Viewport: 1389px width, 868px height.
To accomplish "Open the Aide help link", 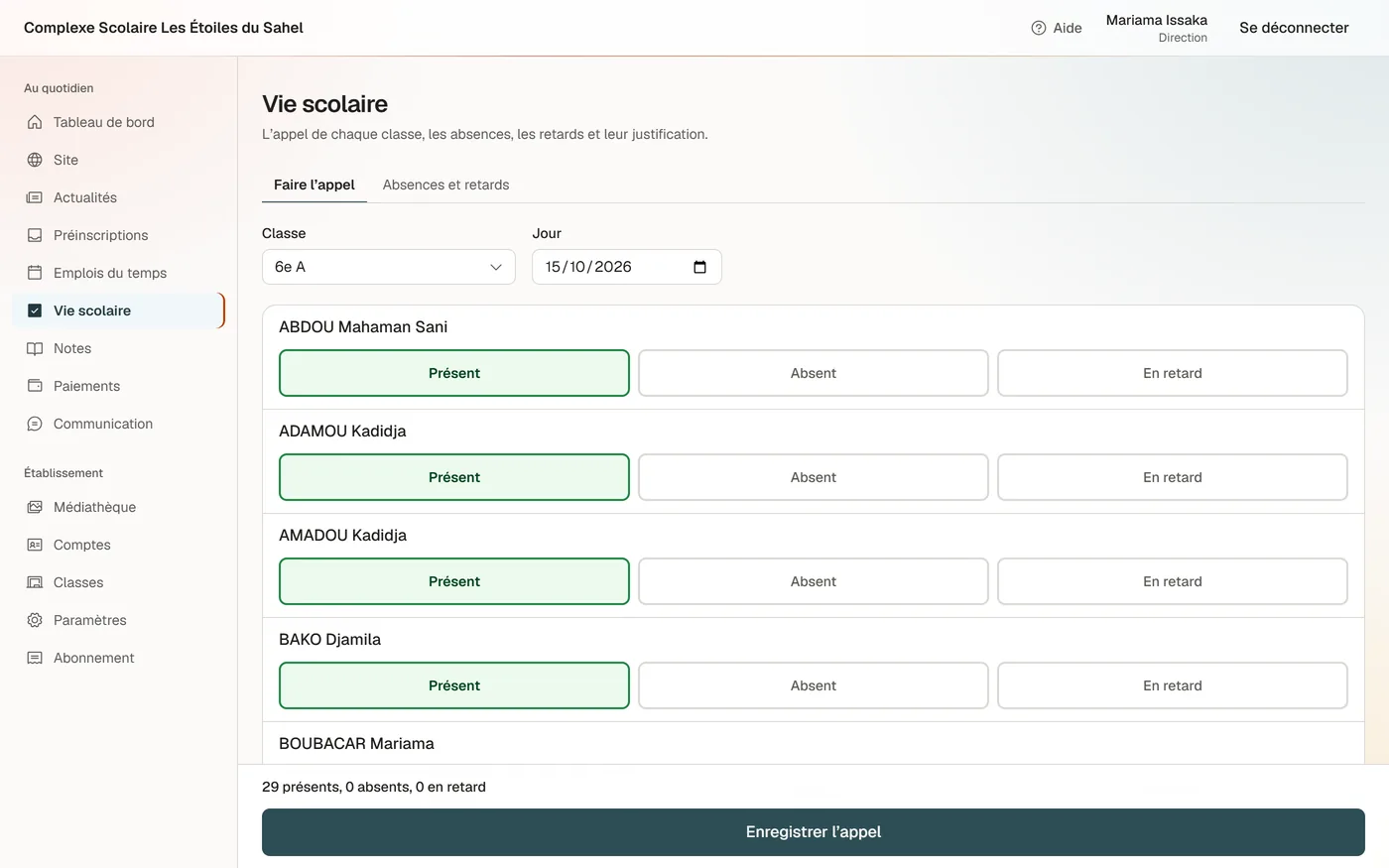I will [1057, 28].
